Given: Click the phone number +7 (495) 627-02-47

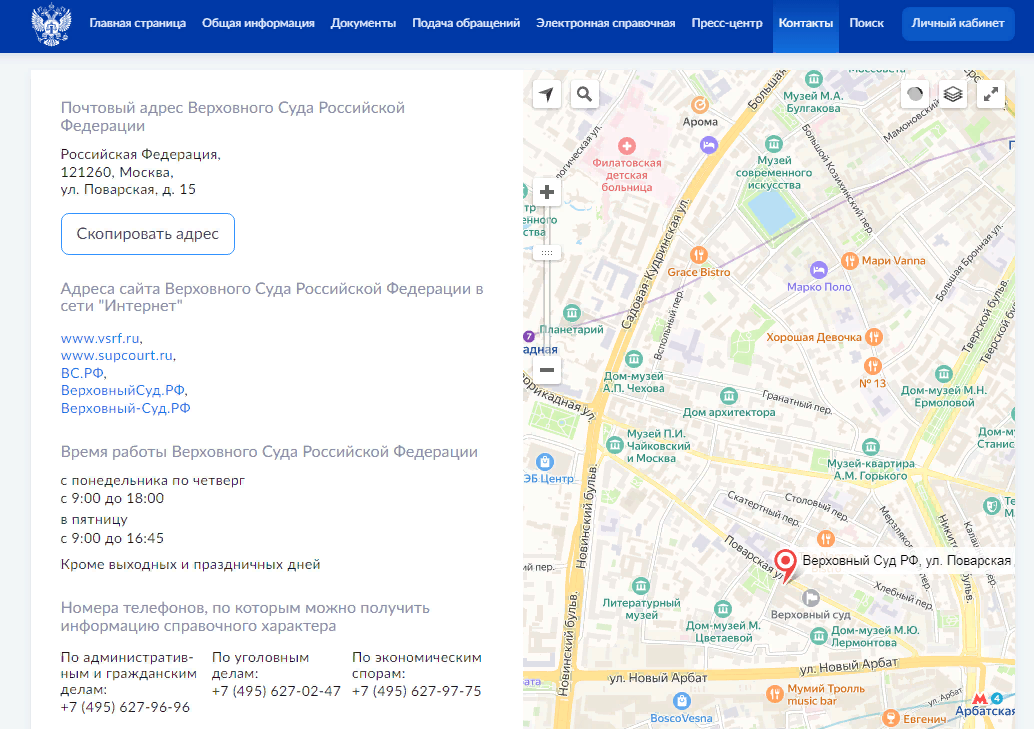Looking at the screenshot, I should (x=276, y=691).
